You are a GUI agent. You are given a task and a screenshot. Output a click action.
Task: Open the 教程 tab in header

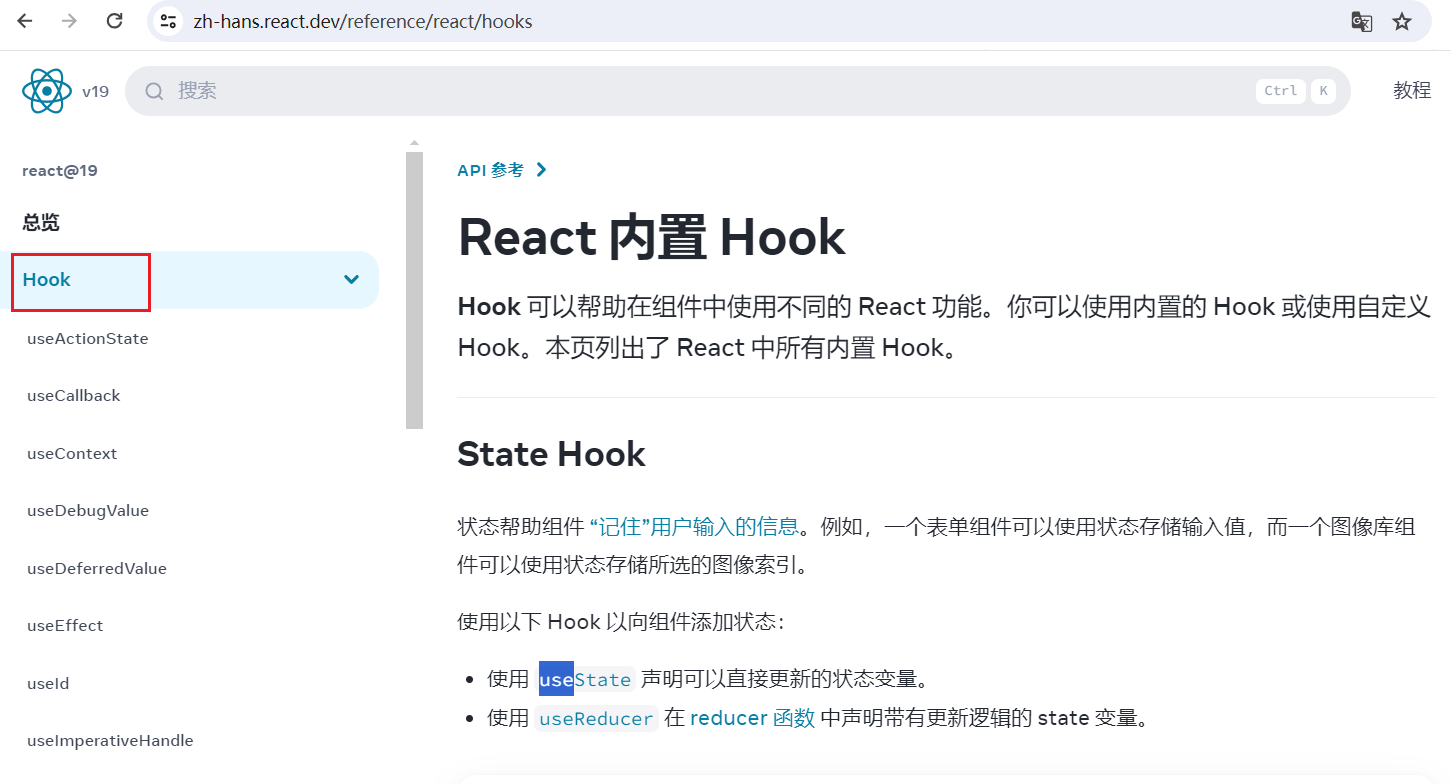(1412, 91)
